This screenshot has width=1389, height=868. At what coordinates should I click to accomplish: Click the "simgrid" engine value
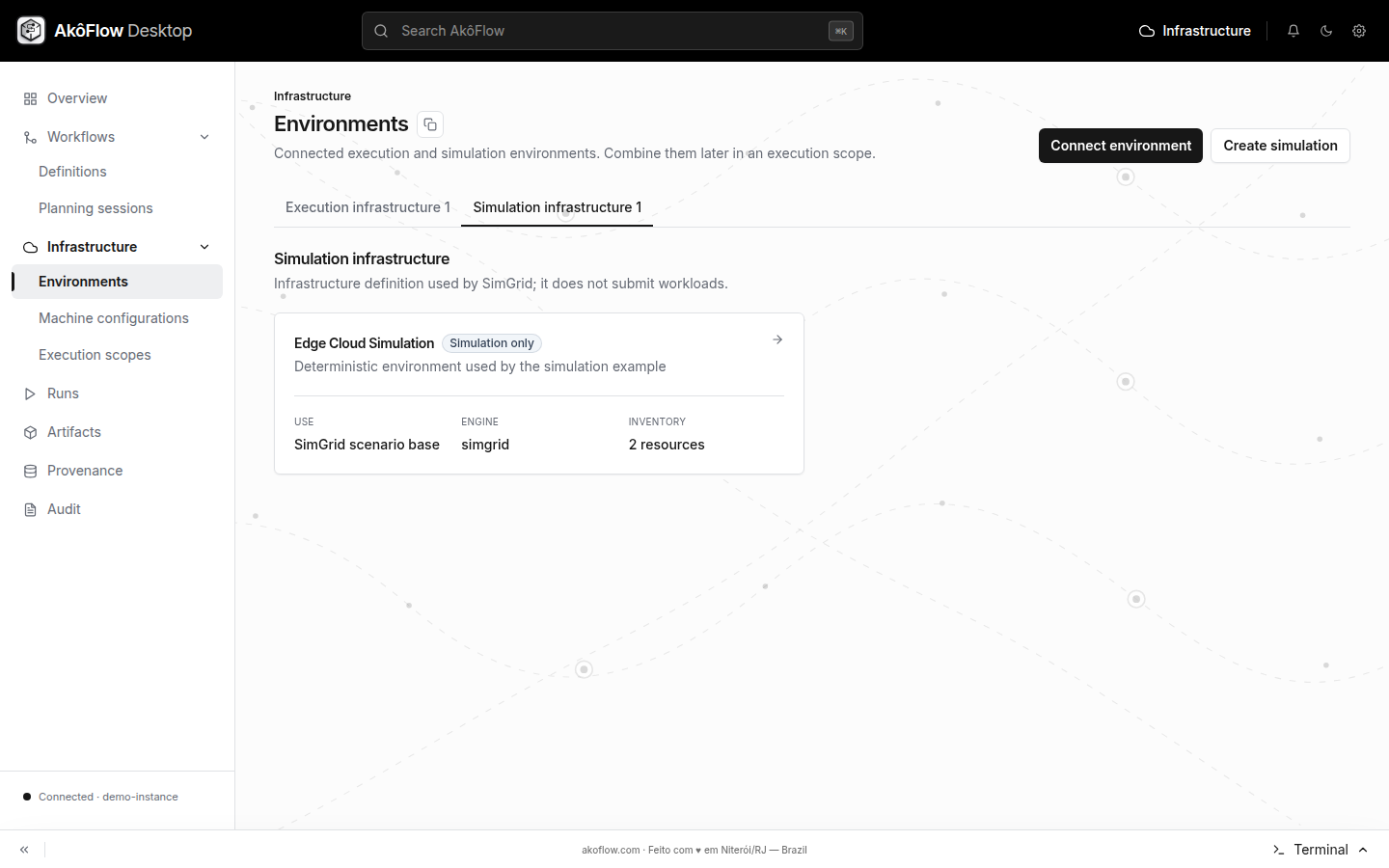click(x=485, y=445)
